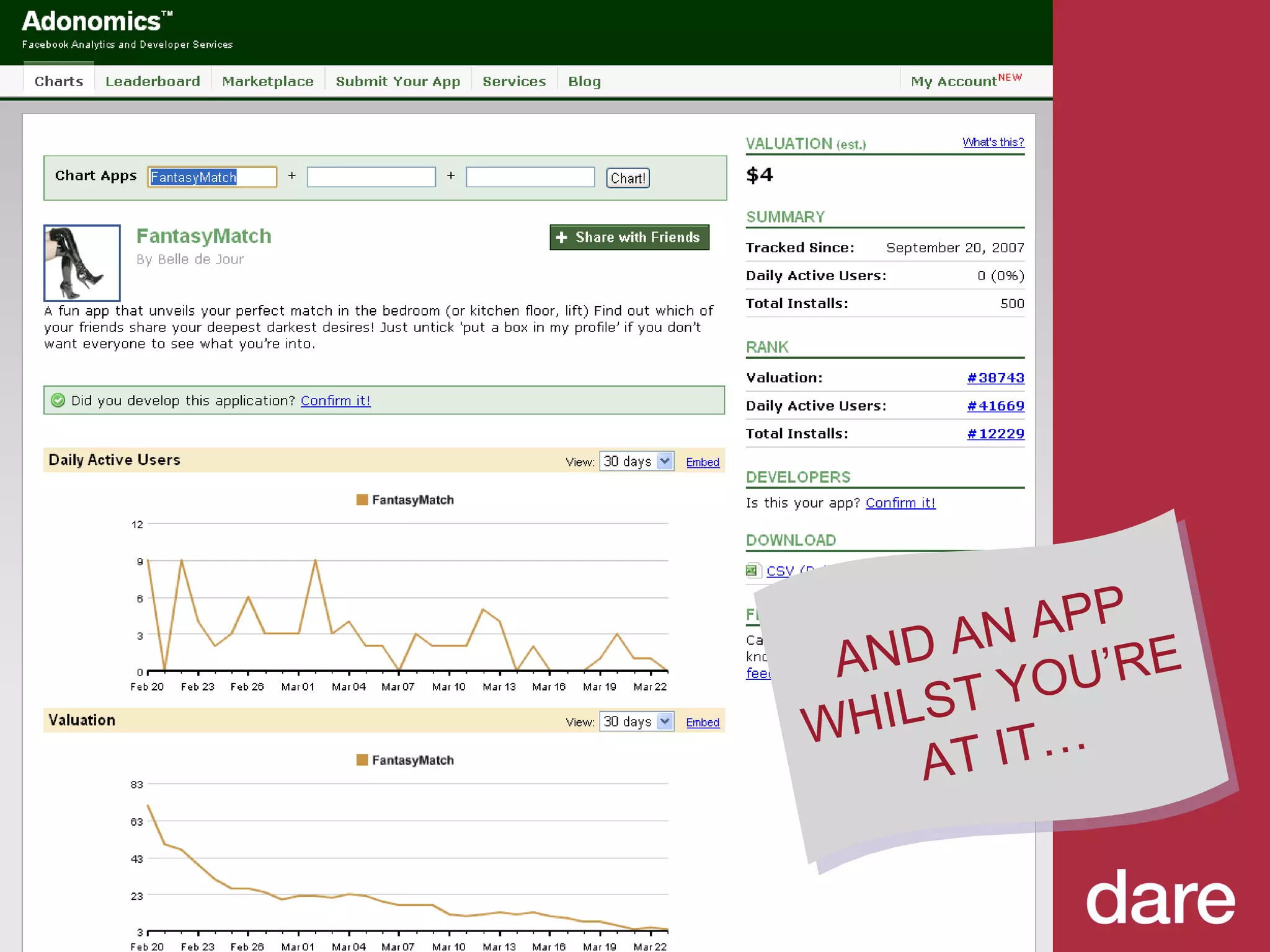Open Daily Active Users view dropdown

point(636,461)
